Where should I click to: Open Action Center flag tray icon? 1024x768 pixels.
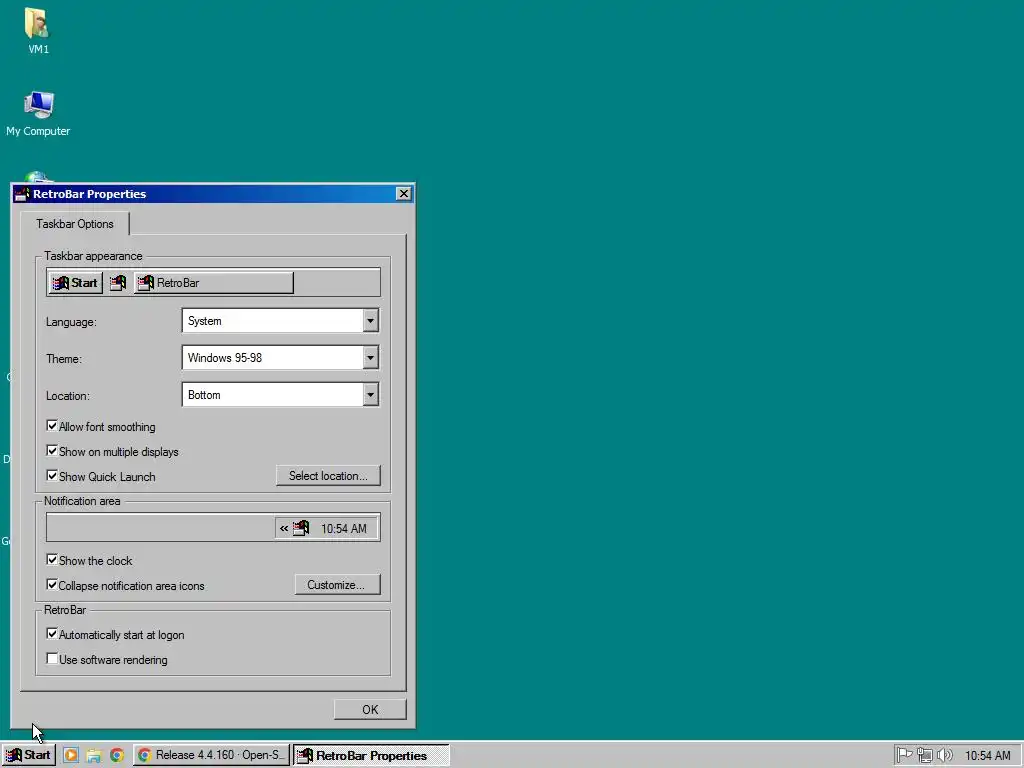tap(904, 755)
